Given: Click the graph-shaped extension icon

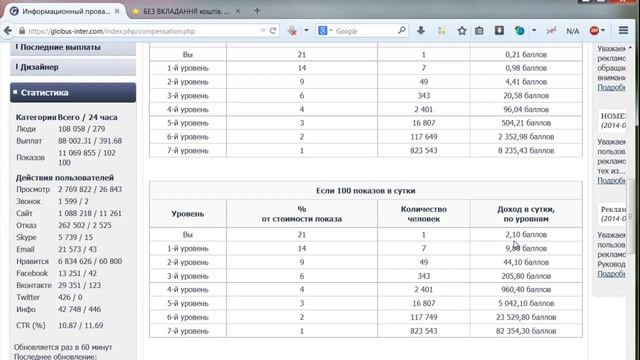Looking at the screenshot, I should click(551, 31).
